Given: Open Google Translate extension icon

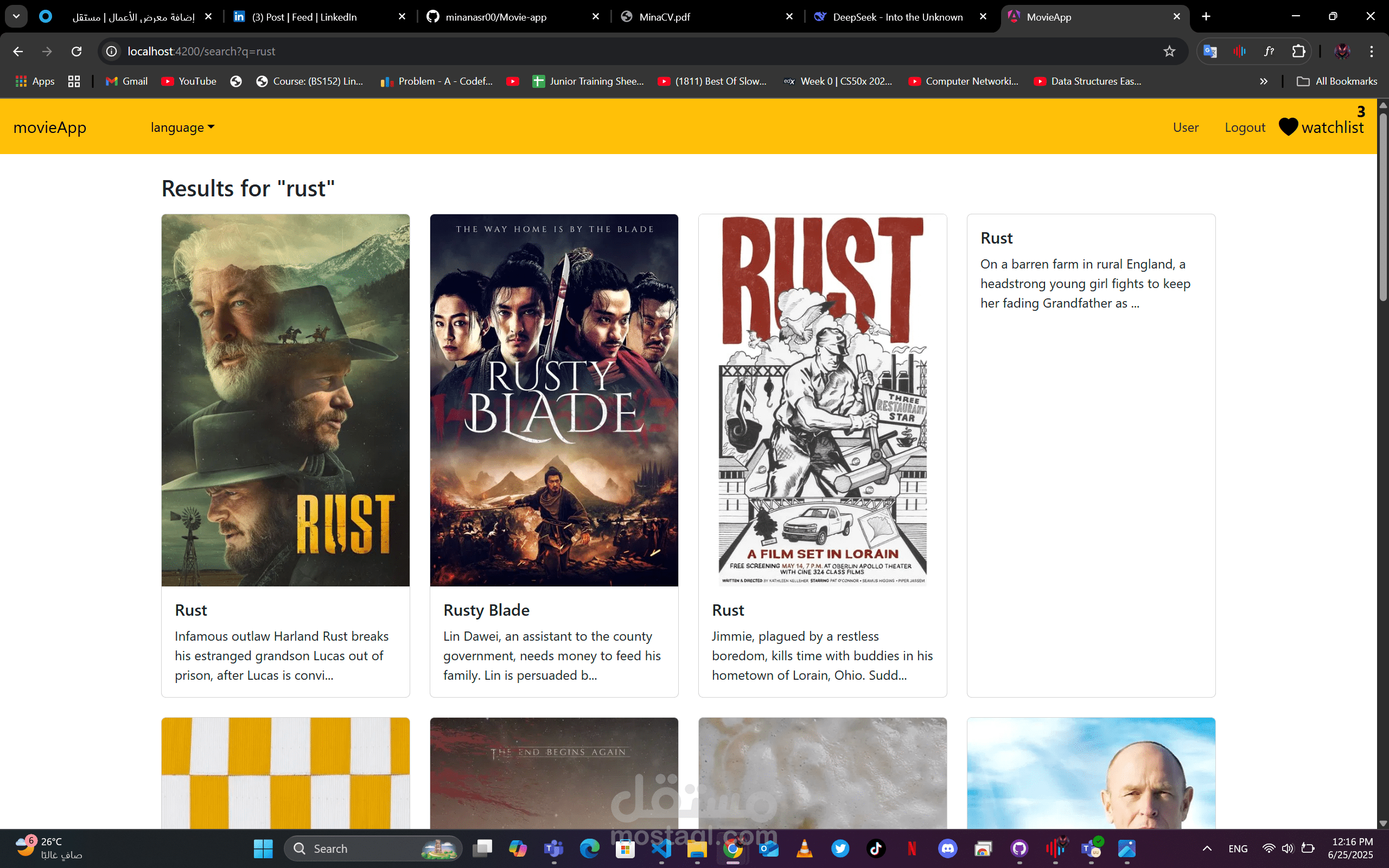Looking at the screenshot, I should coord(1210,52).
